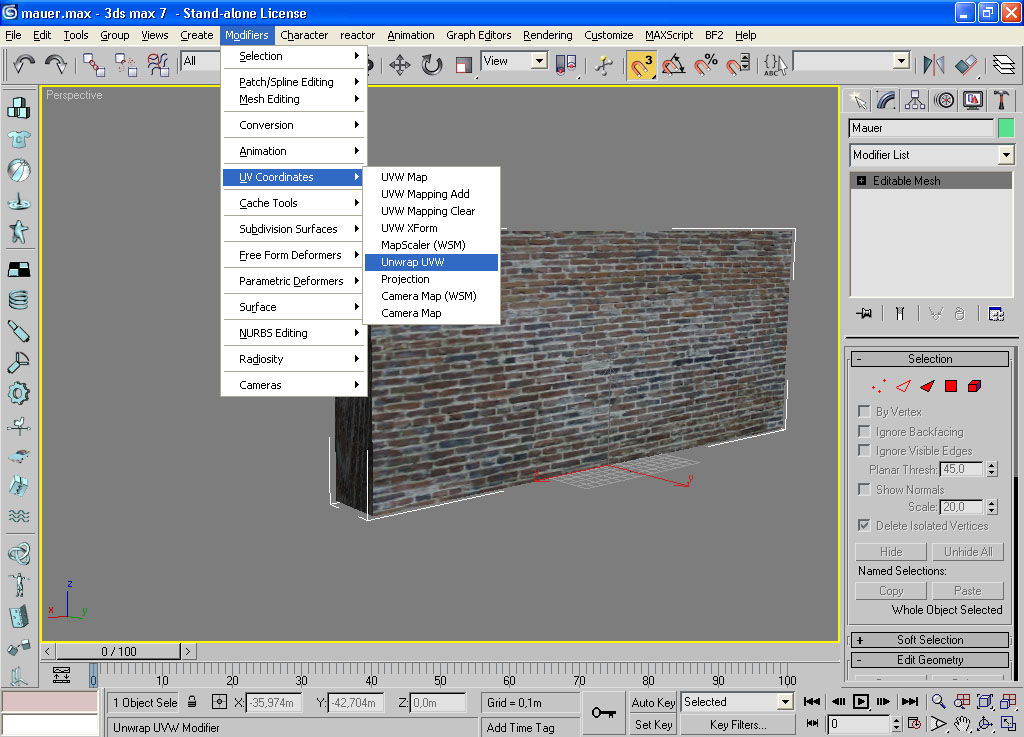The image size is (1024, 737).
Task: Click the Play Animation button
Action: [x=861, y=702]
